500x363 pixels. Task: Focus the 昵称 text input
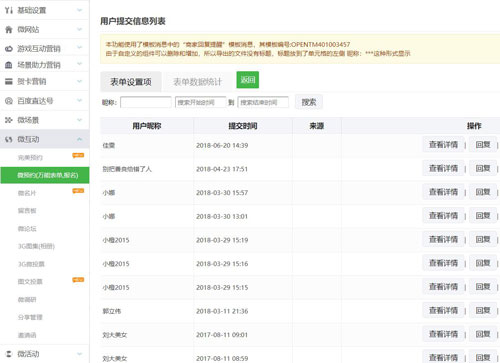click(x=146, y=102)
